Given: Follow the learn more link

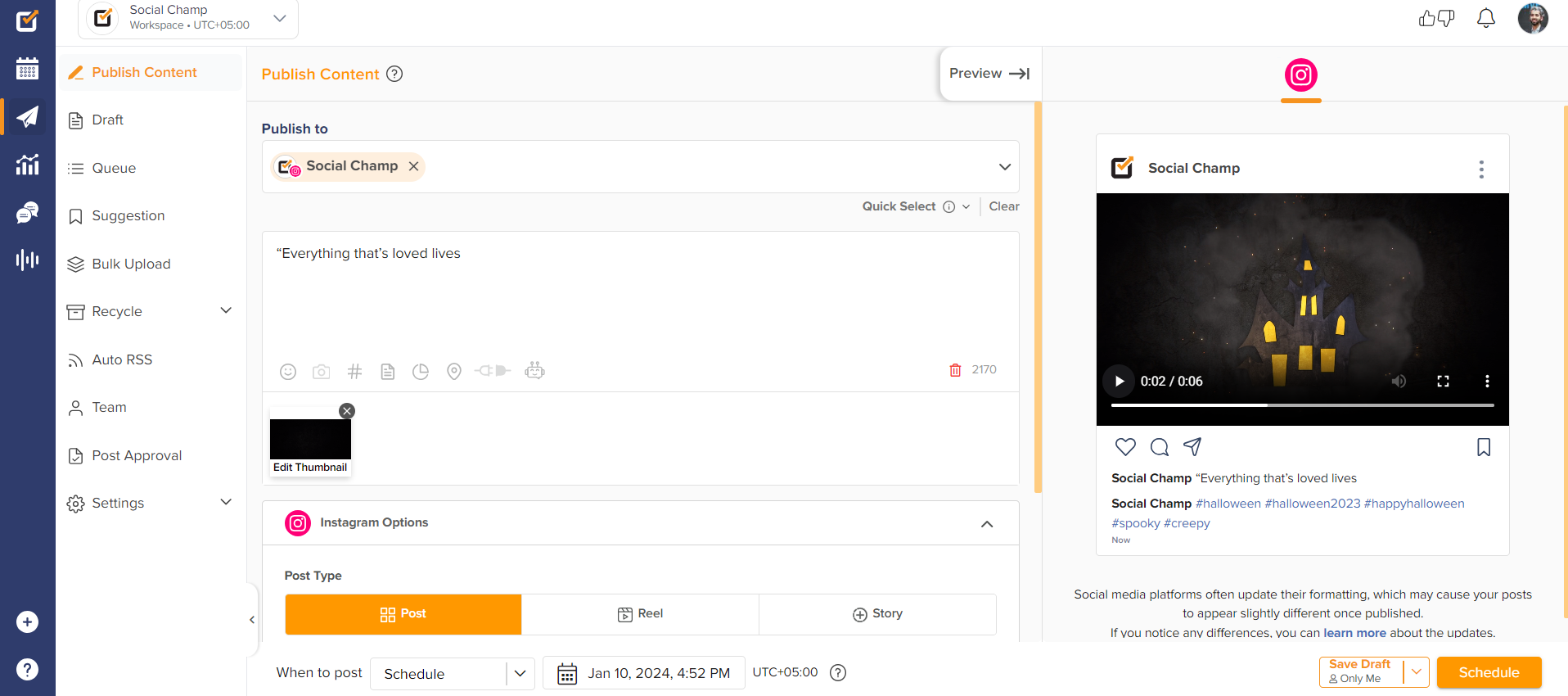Looking at the screenshot, I should [1354, 633].
